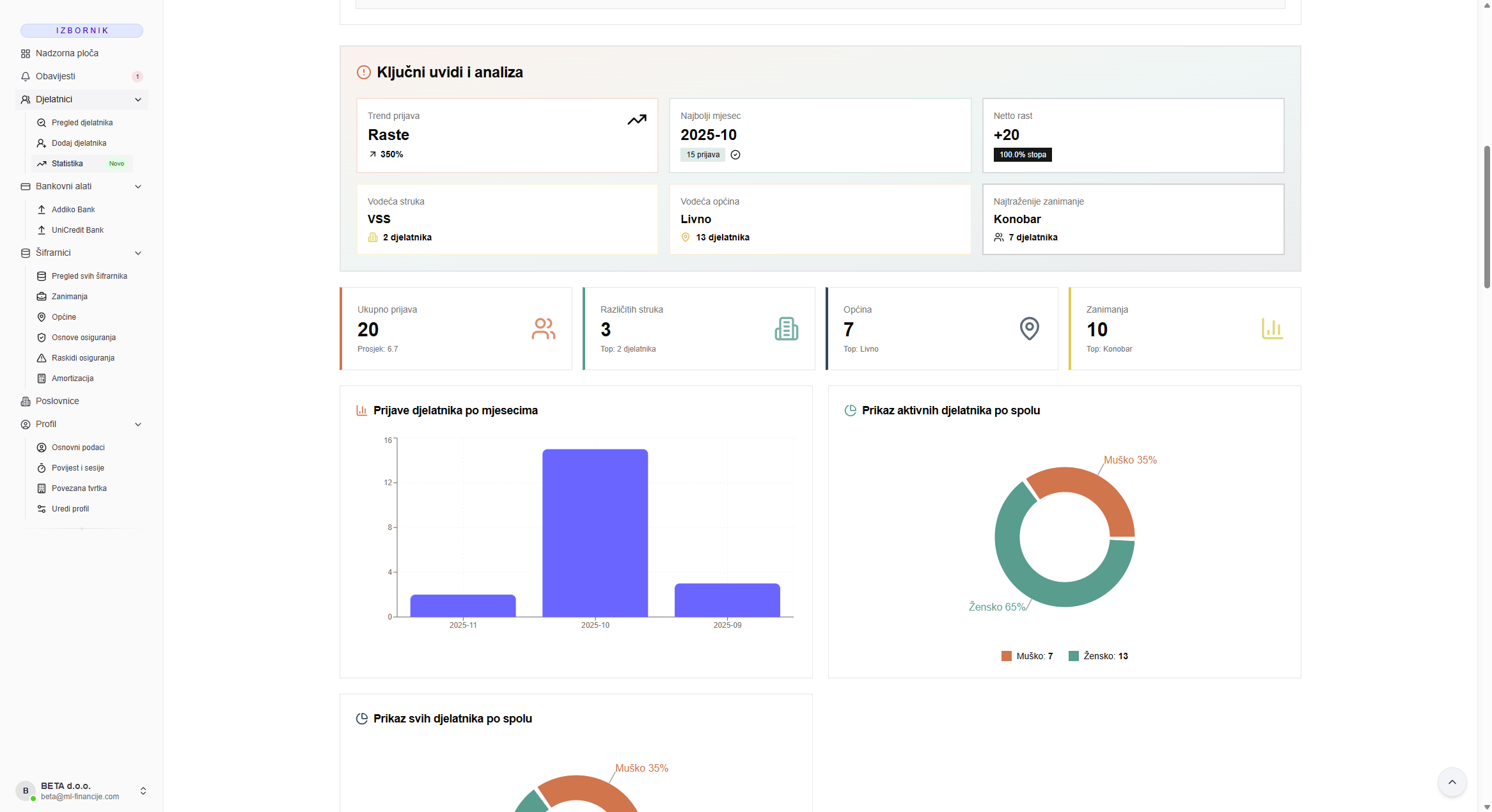Viewport: 1492px width, 812px height.
Task: Collapse the Bankovni alati chevron
Action: 138,187
